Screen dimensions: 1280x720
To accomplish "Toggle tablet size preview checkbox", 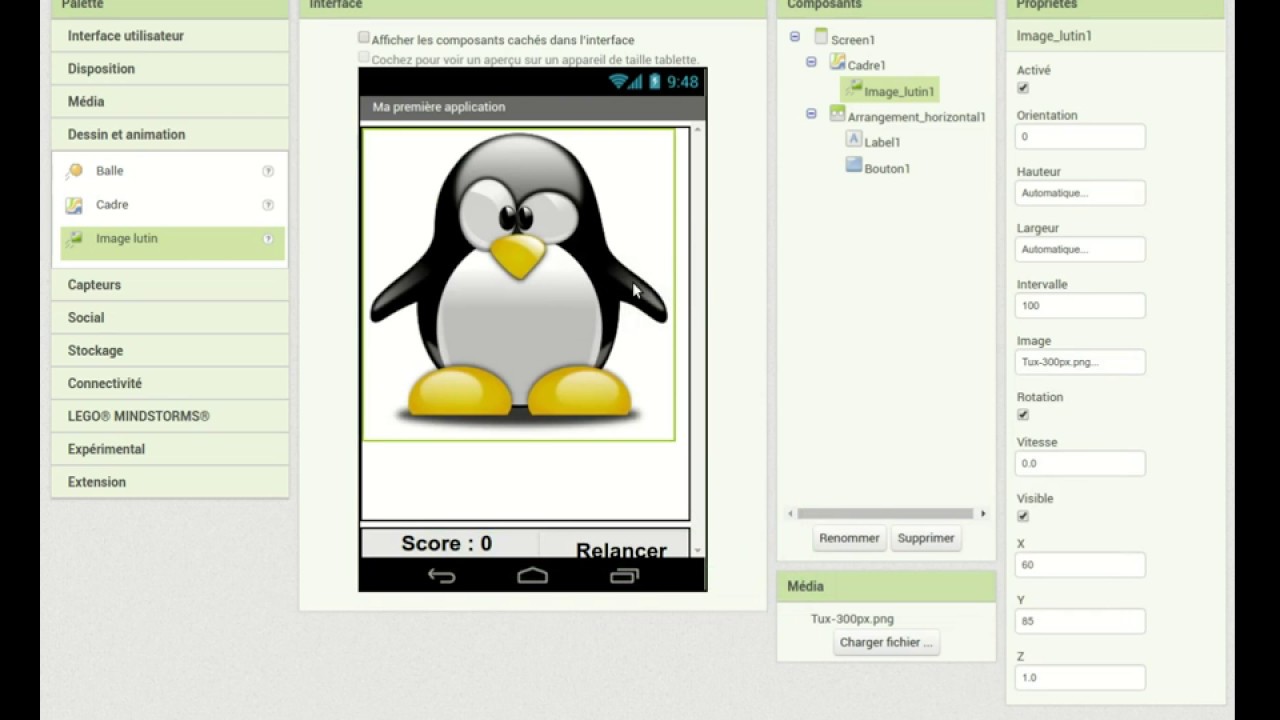I will [x=364, y=57].
